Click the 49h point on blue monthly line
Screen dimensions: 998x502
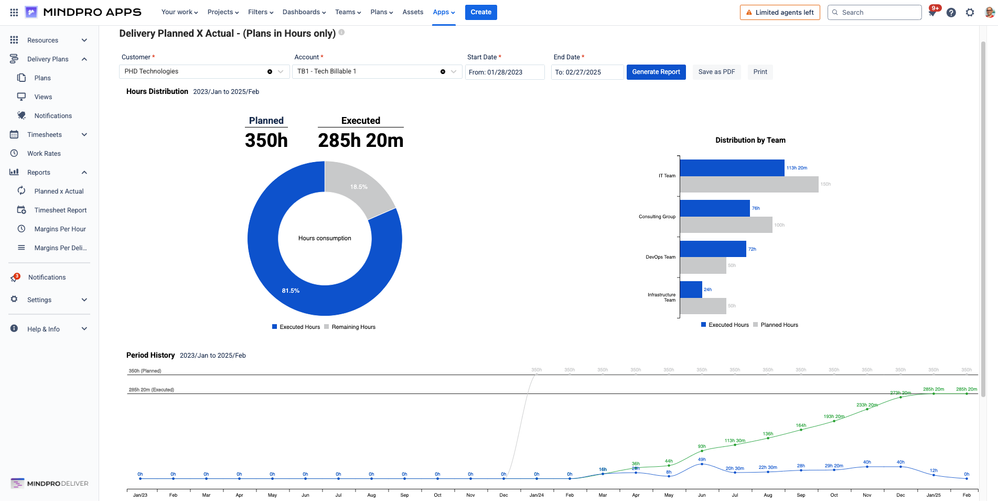tap(701, 464)
